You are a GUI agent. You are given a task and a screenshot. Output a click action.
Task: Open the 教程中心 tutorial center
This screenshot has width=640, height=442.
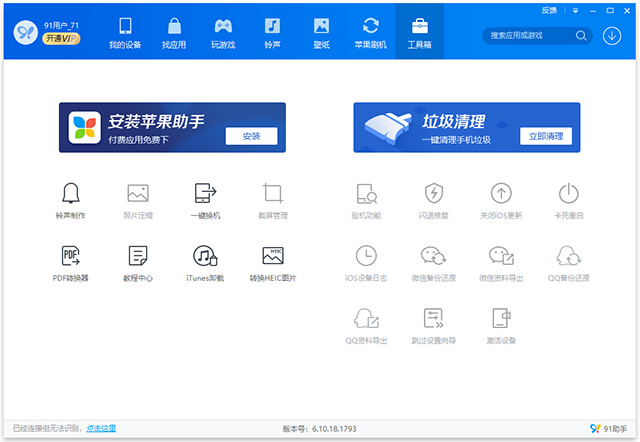(x=138, y=263)
